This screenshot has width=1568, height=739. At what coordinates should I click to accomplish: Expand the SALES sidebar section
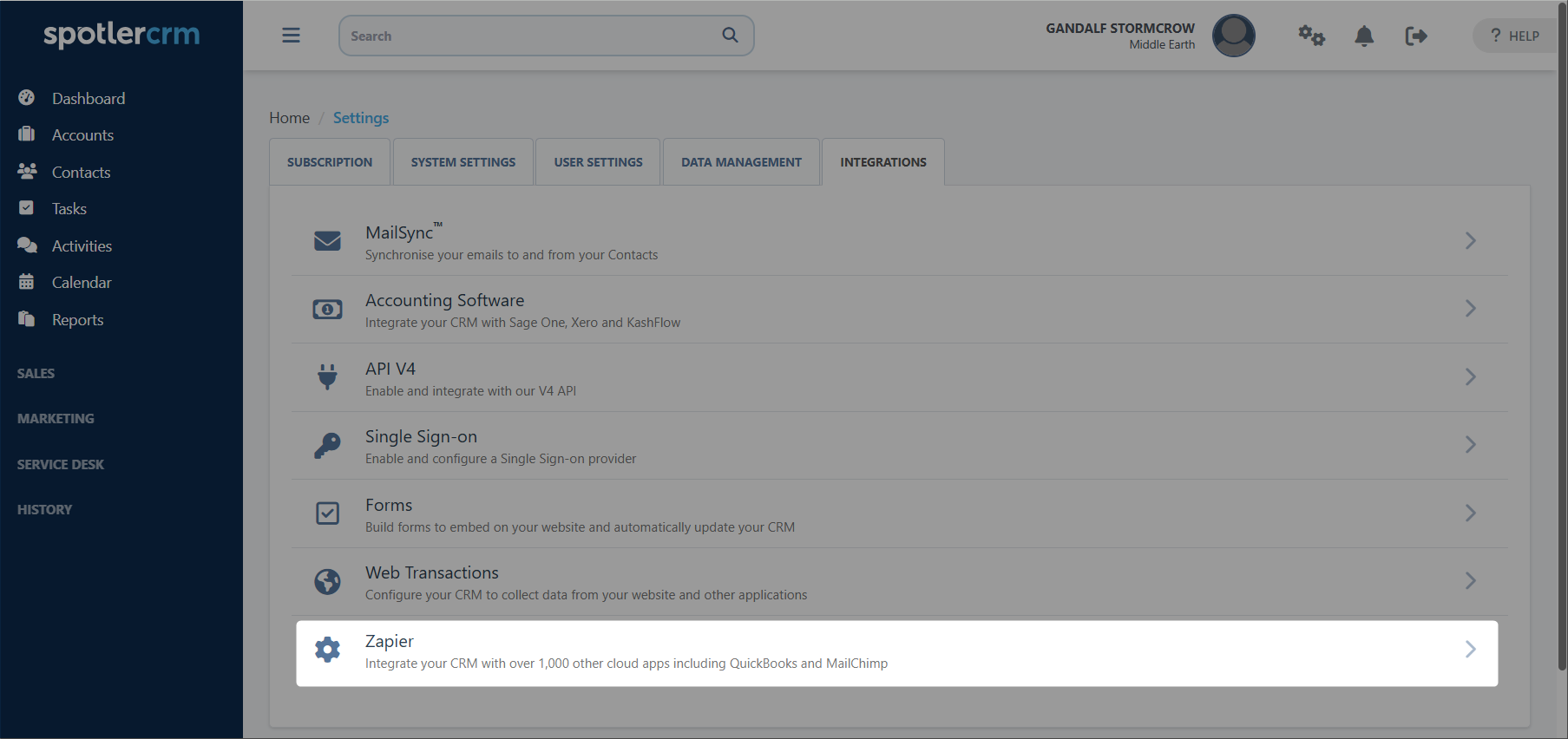coord(36,373)
